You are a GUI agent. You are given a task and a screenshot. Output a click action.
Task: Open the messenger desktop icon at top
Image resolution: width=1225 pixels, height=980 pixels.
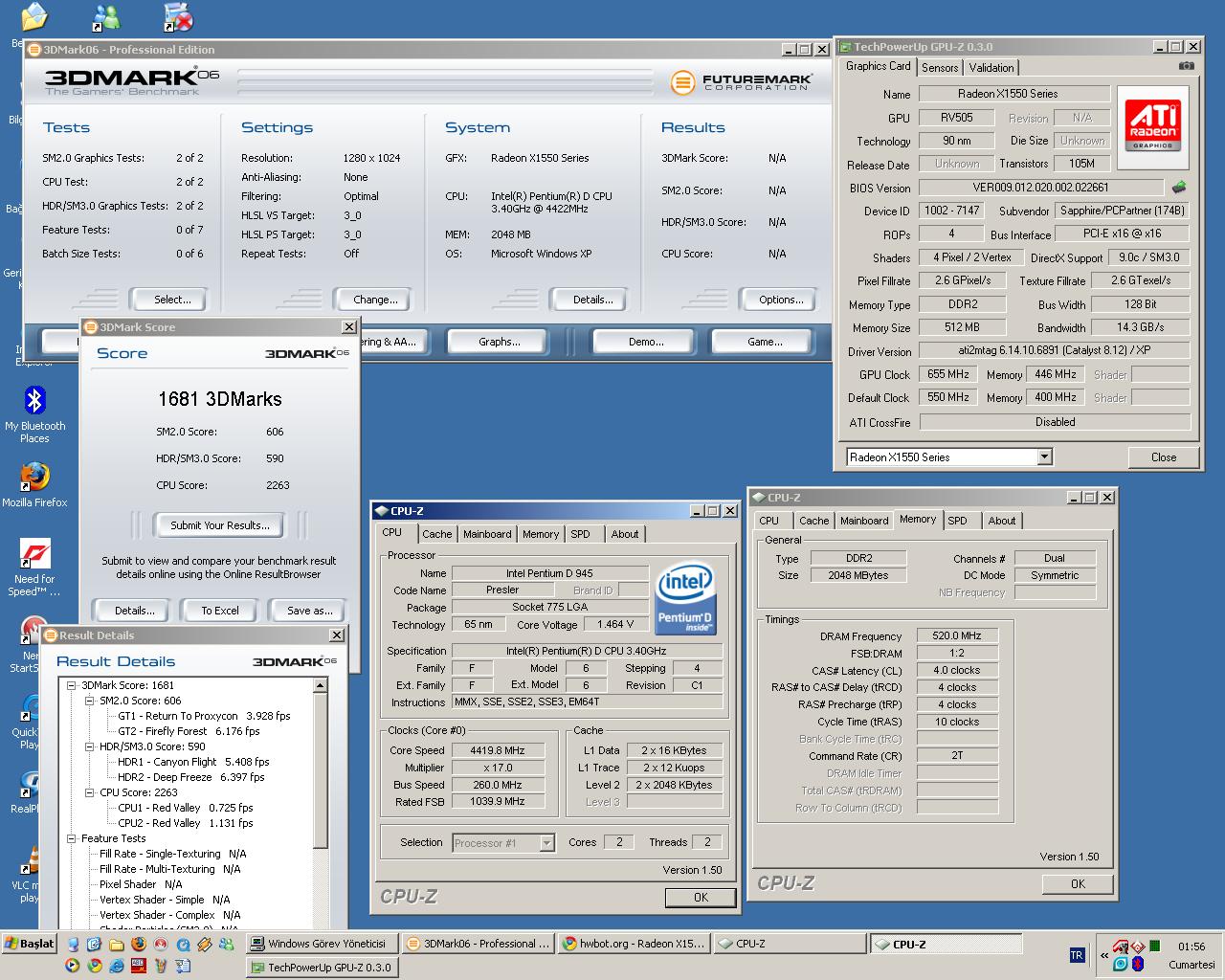point(107,17)
